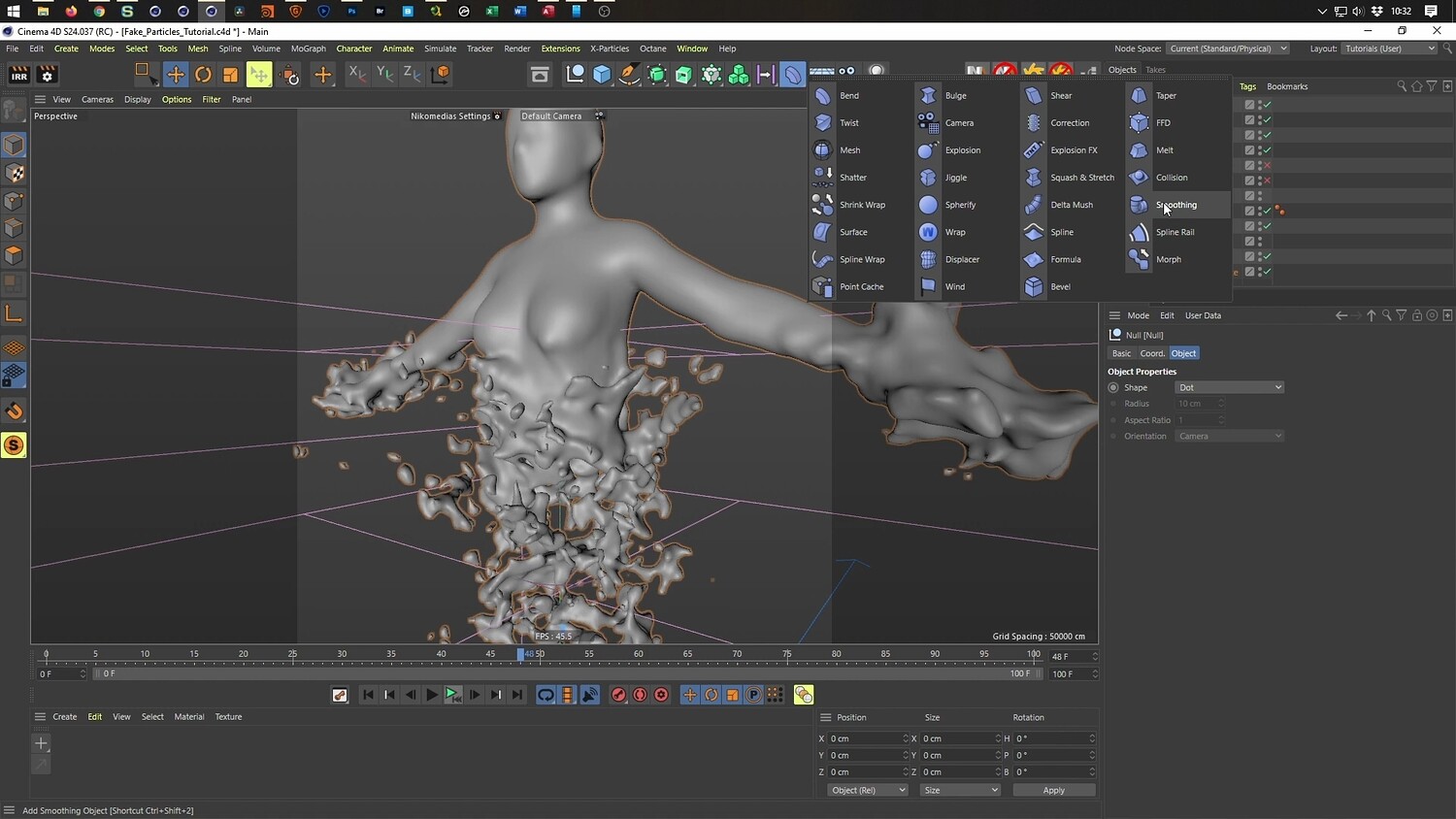
Task: Select the Rotate tool in top toolbar
Action: (203, 74)
